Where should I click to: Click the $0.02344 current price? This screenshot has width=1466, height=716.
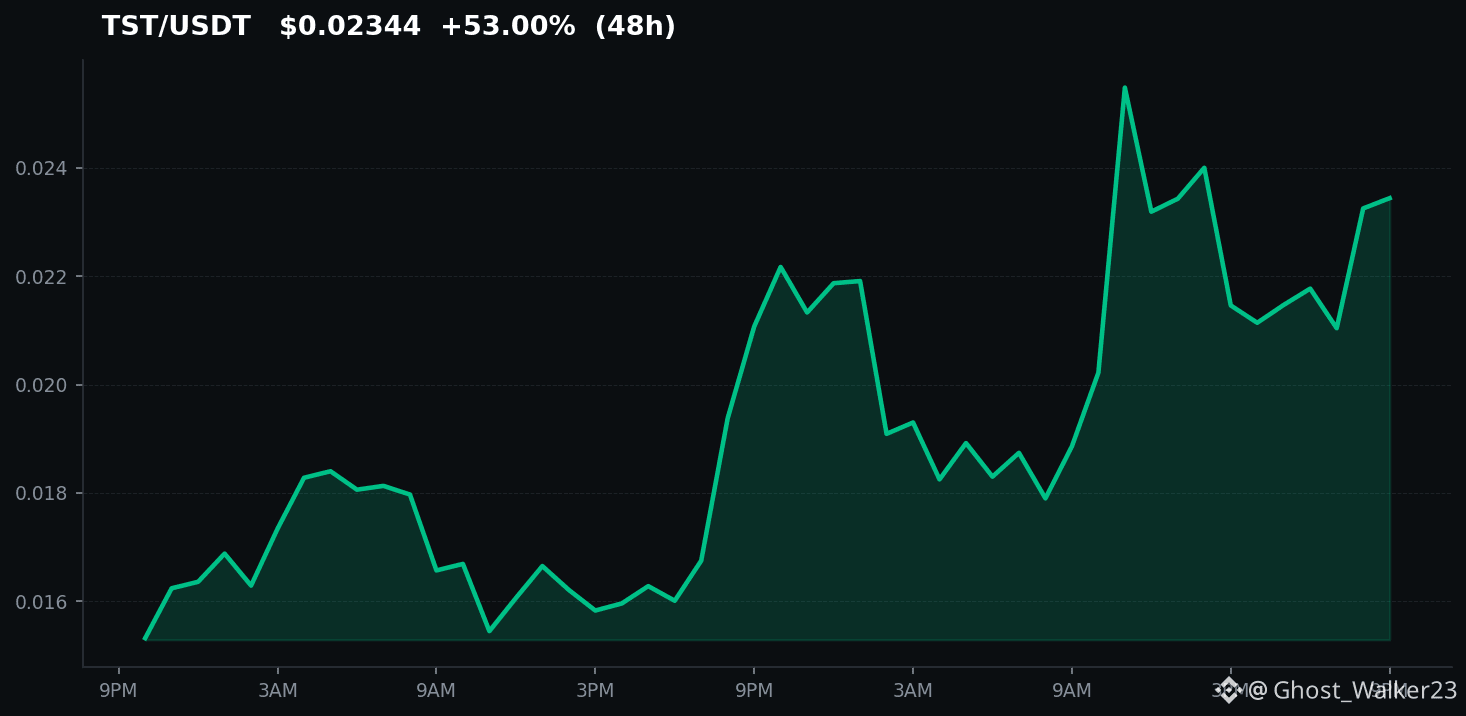click(x=350, y=27)
